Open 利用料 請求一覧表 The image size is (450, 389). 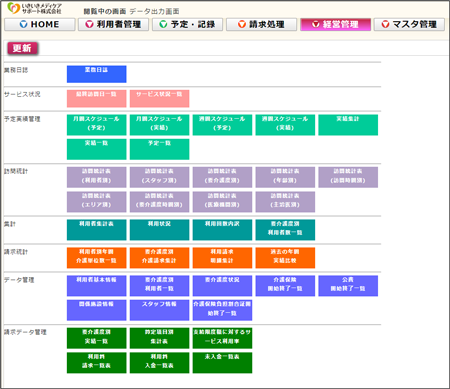(96, 363)
